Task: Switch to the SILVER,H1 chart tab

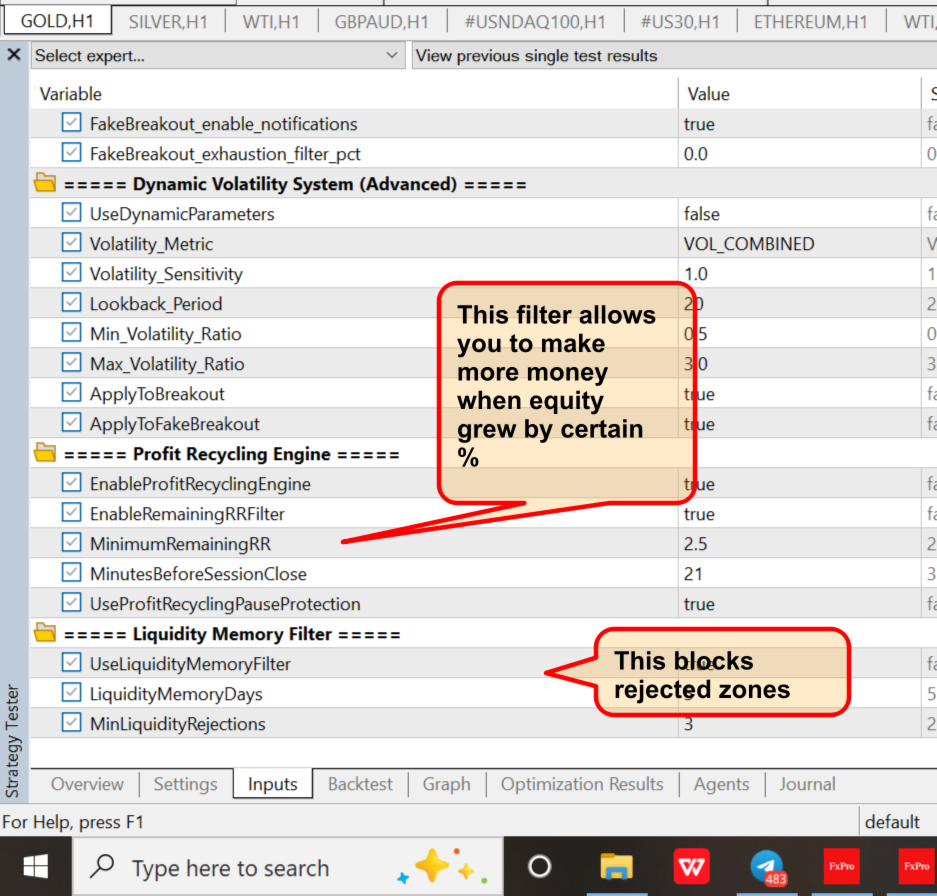Action: [168, 22]
